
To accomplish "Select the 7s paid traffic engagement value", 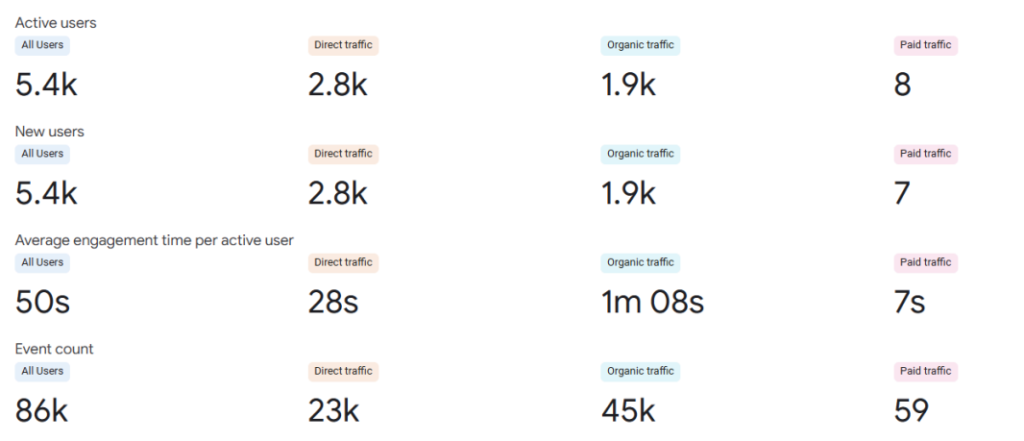I will 909,301.
